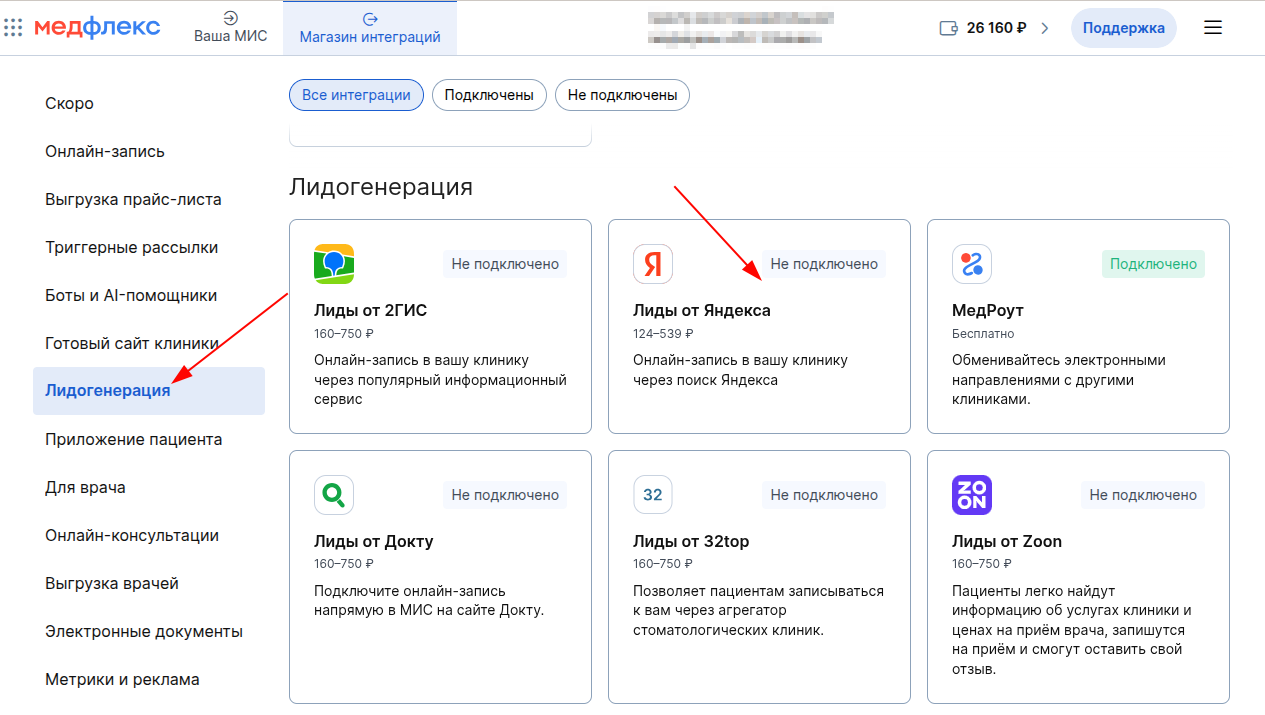Click the wallet icon near balance
Image resolution: width=1265 pixels, height=715 pixels.
click(x=949, y=28)
